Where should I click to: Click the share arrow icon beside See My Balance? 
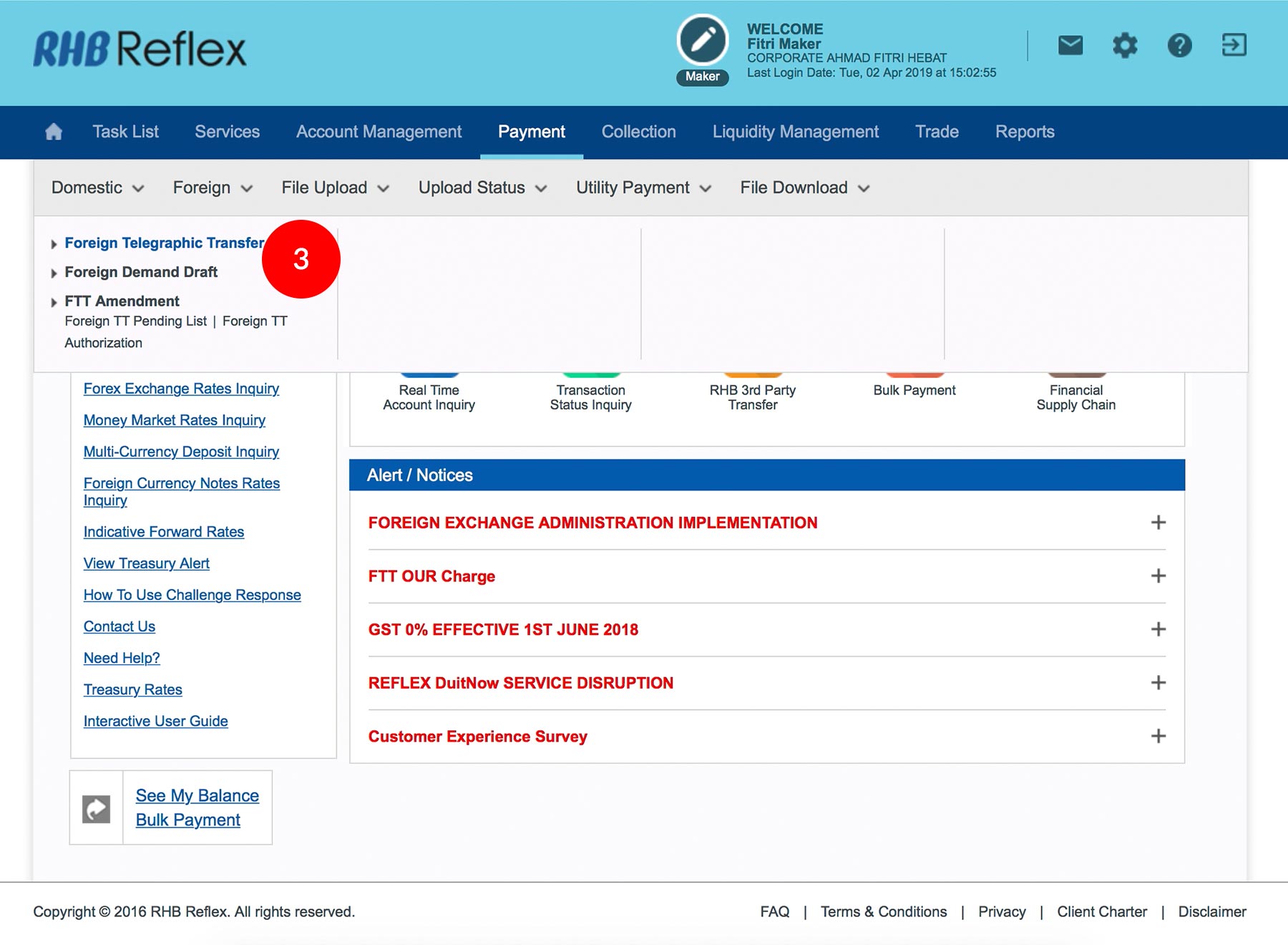point(97,809)
